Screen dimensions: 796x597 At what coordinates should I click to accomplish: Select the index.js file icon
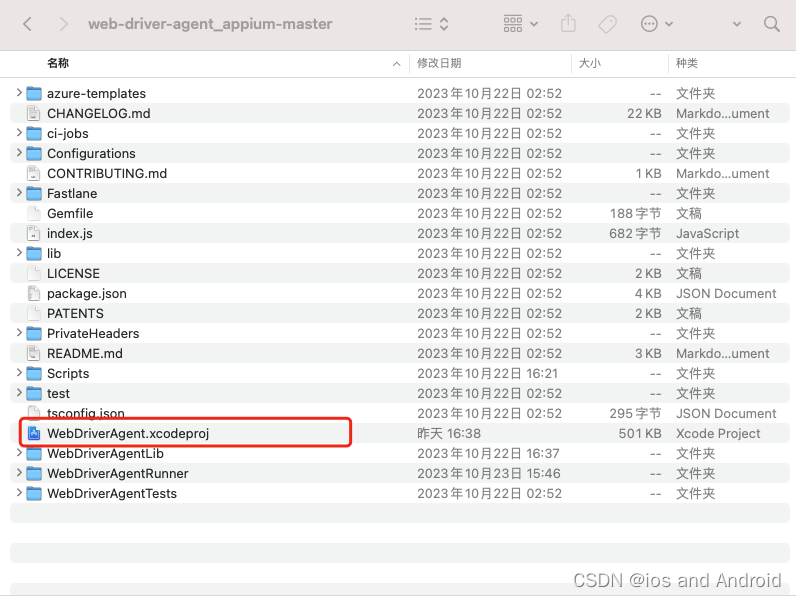(34, 234)
